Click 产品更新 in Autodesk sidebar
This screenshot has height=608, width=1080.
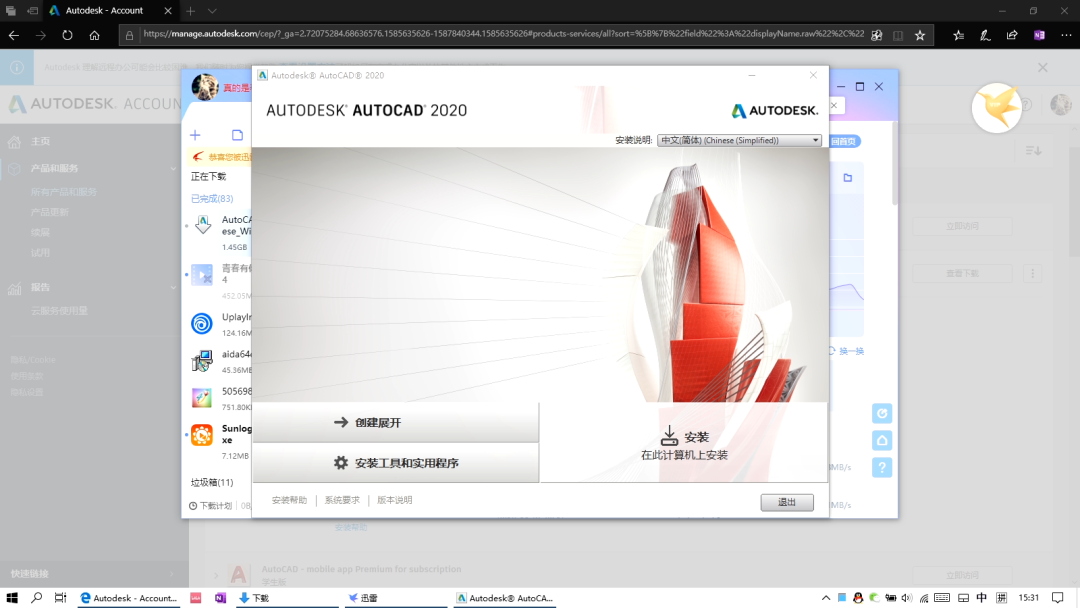(x=50, y=212)
